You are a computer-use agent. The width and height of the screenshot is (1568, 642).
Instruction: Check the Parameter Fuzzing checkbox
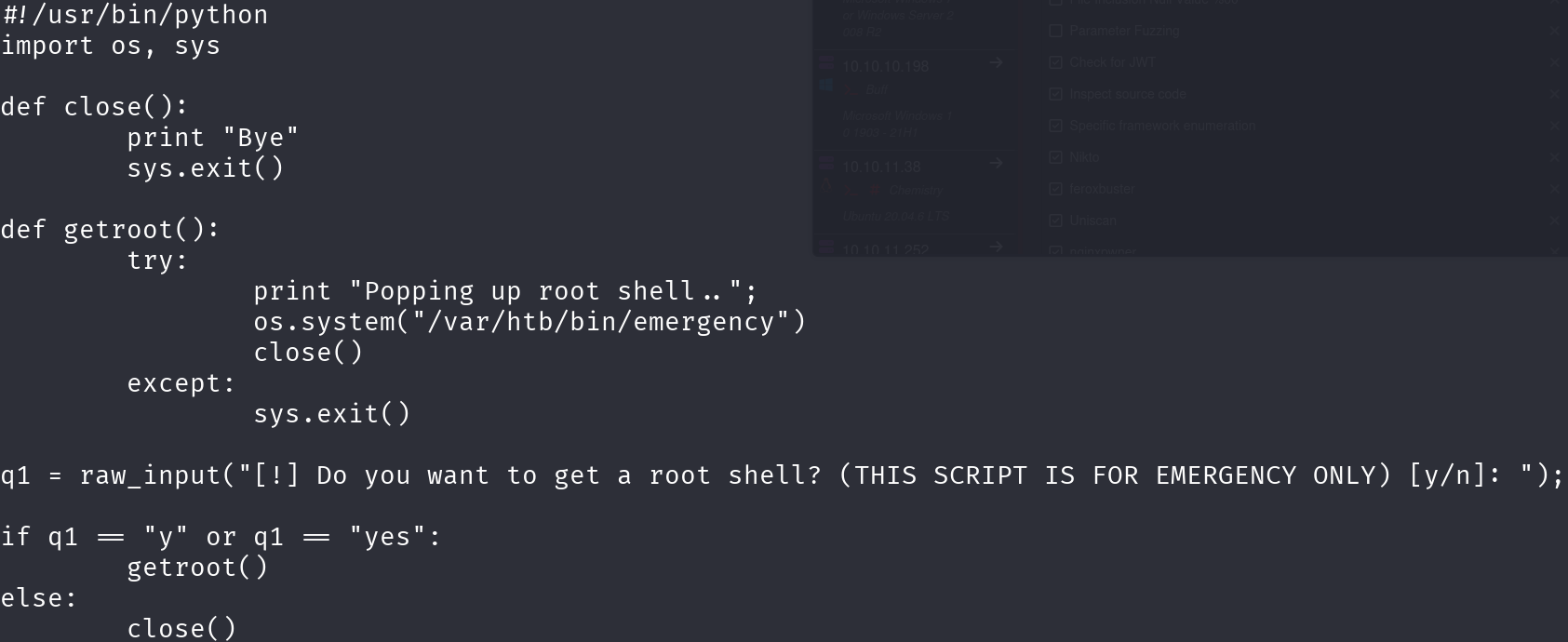coord(1055,31)
